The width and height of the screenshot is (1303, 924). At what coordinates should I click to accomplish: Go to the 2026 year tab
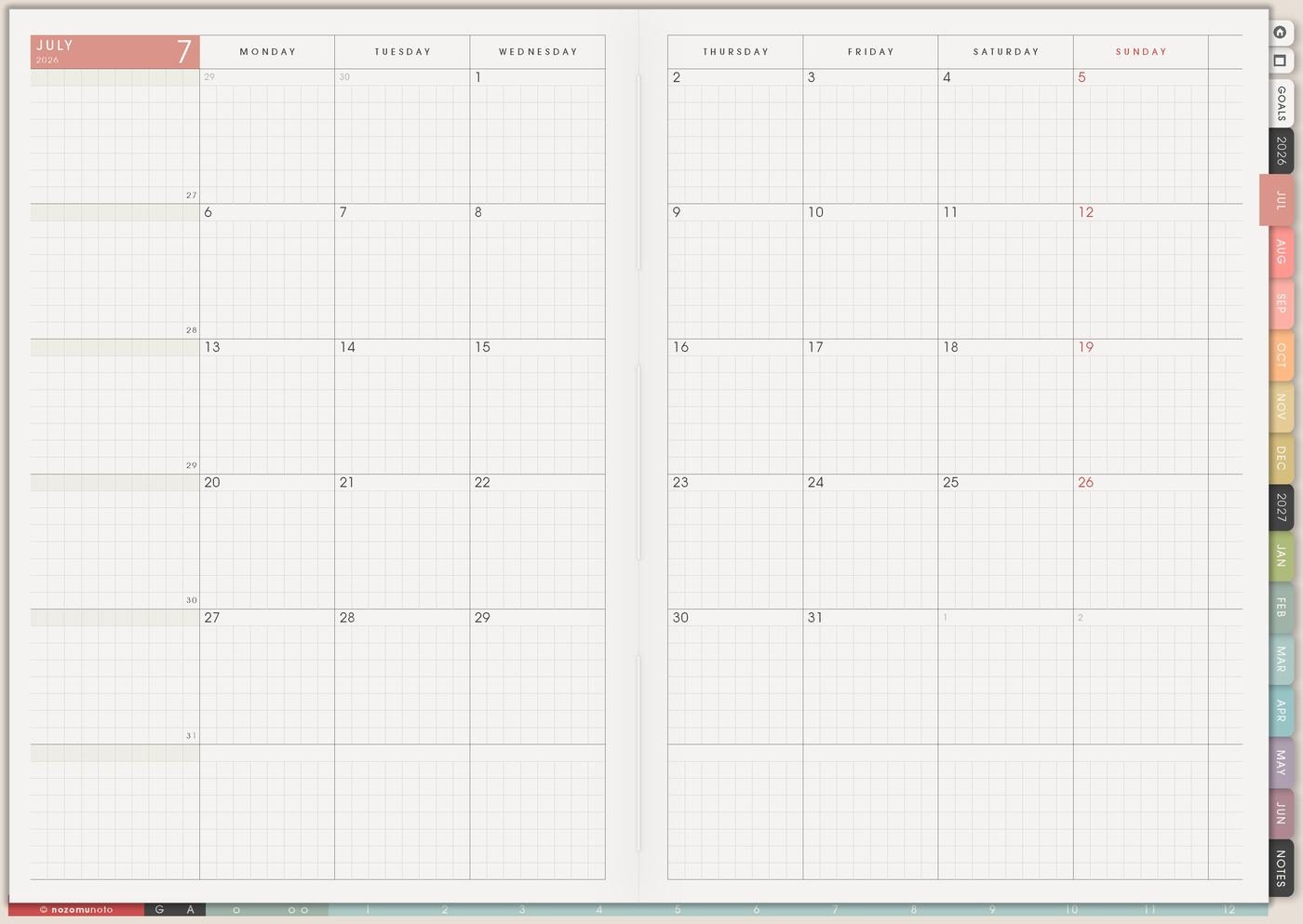click(1282, 151)
